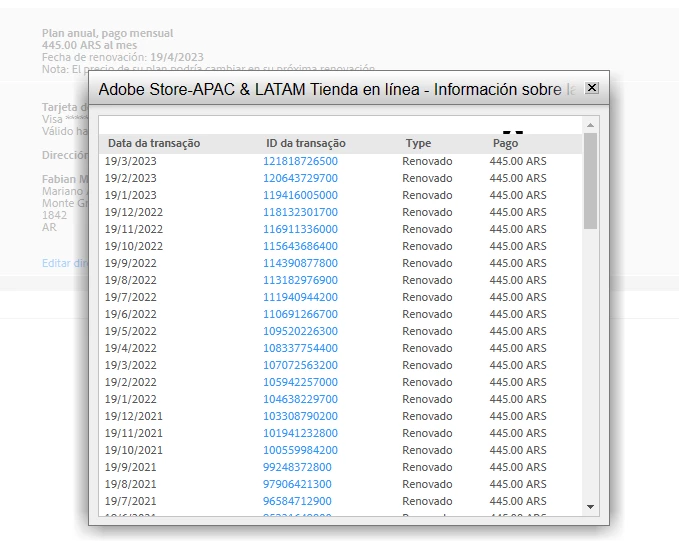
Task: Select the date 19/10/2022
Action: 134,246
